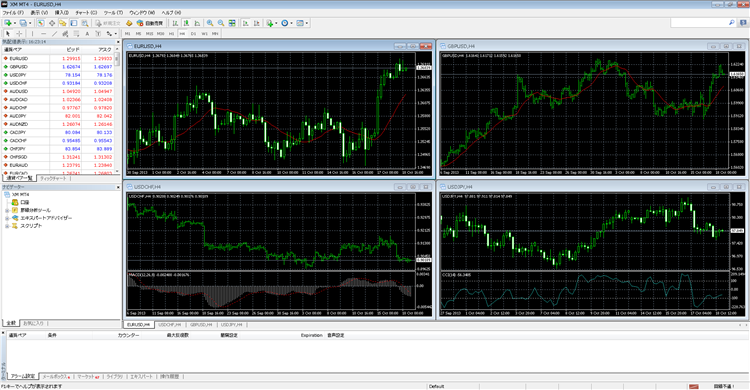
Task: Select the trendline drawing tool
Action: coord(54,33)
